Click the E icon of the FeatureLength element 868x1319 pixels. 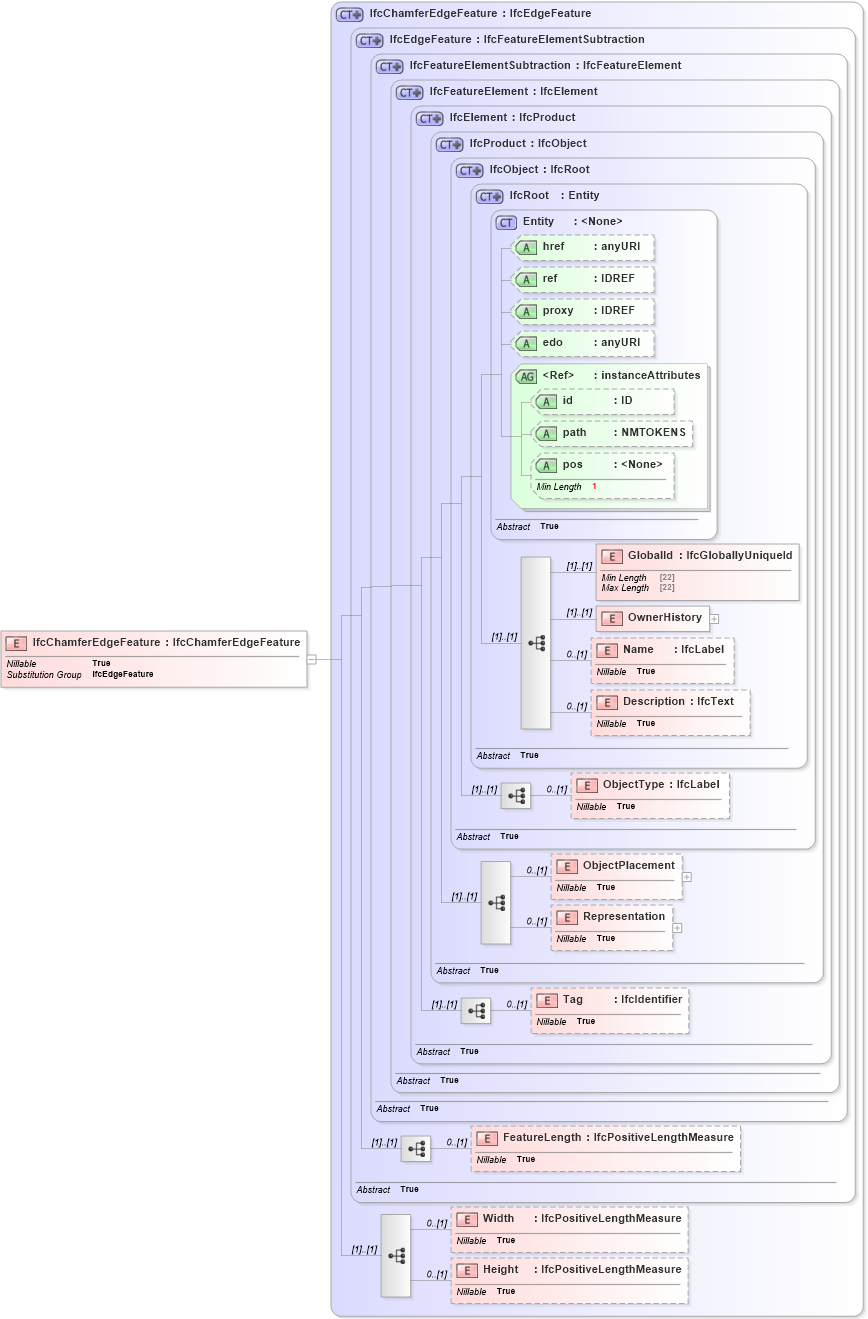(486, 1138)
